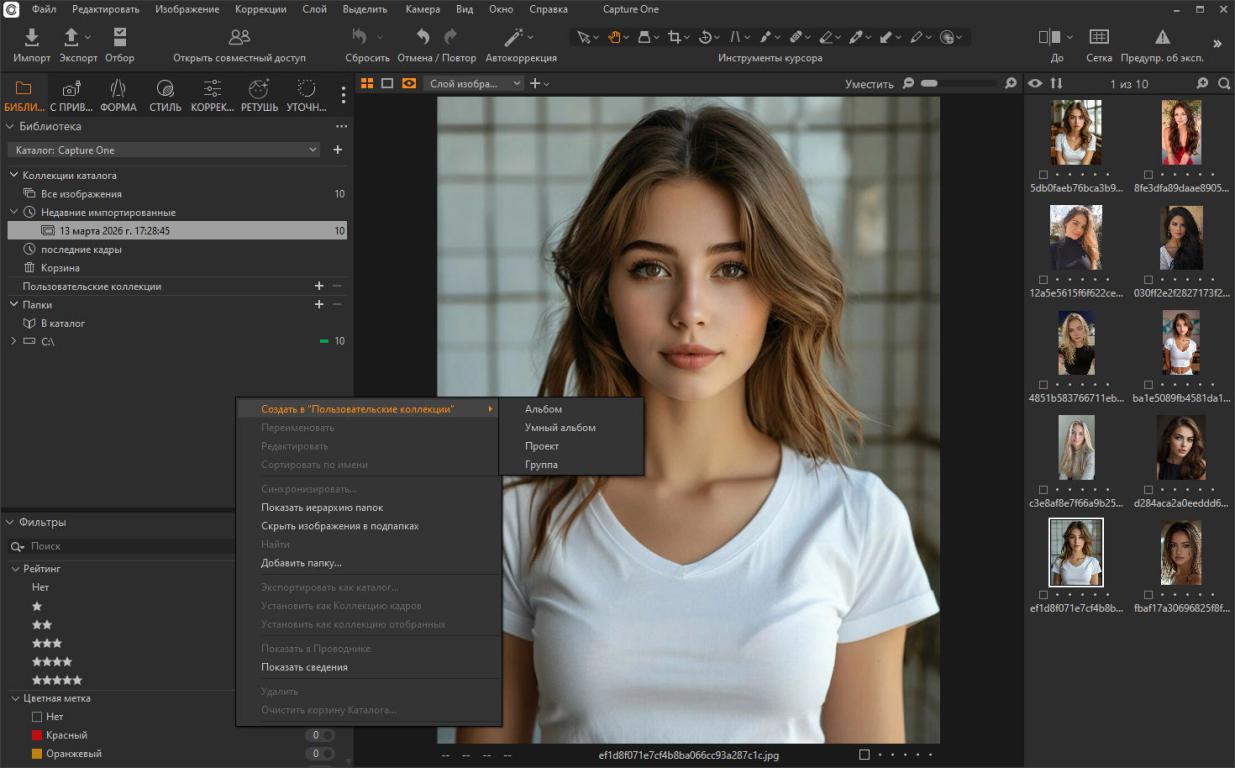Image resolution: width=1235 pixels, height=768 pixels.
Task: Activate the orange Pan hand tool
Action: pyautogui.click(x=614, y=37)
